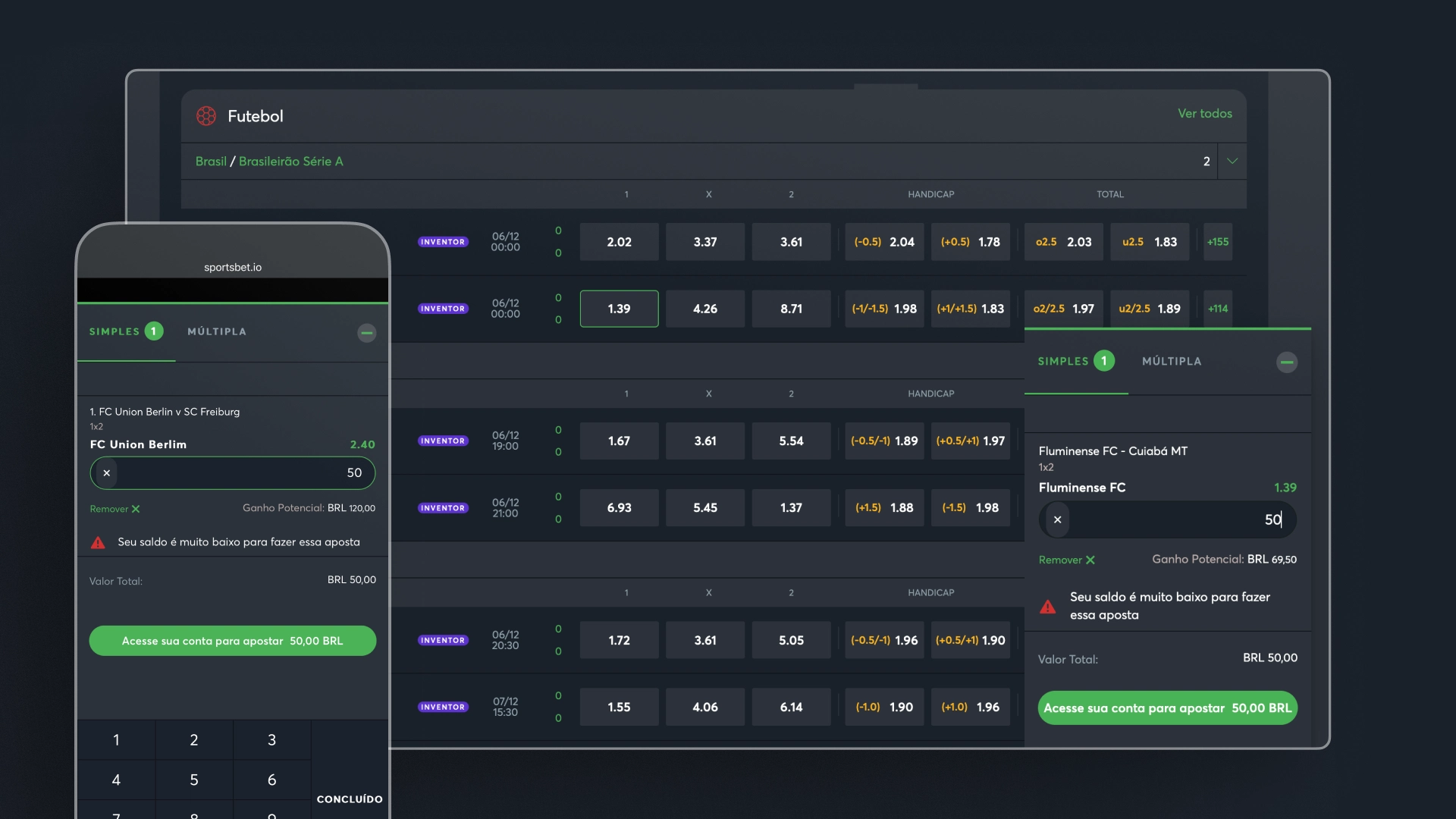Tap keypad digit 6
The height and width of the screenshot is (819, 1456).
pyautogui.click(x=271, y=780)
